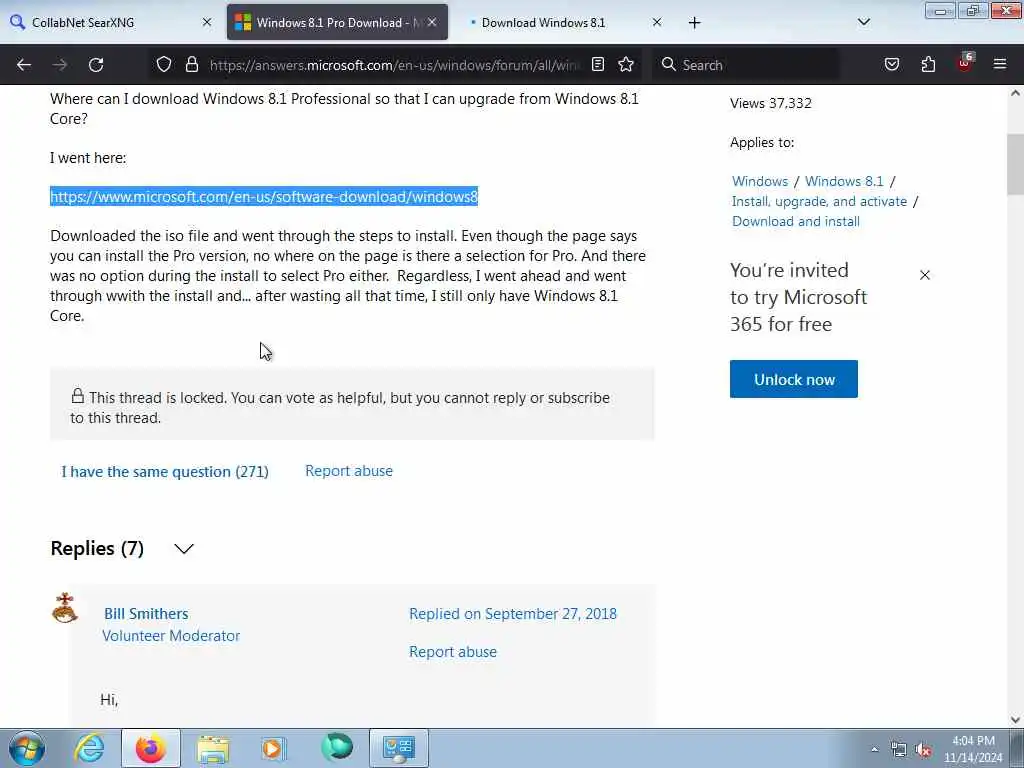Click the forward navigation arrow
The height and width of the screenshot is (768, 1024).
(x=60, y=65)
